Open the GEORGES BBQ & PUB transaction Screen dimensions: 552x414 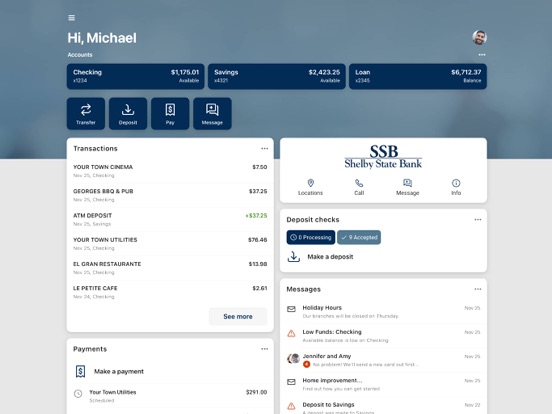(x=170, y=195)
